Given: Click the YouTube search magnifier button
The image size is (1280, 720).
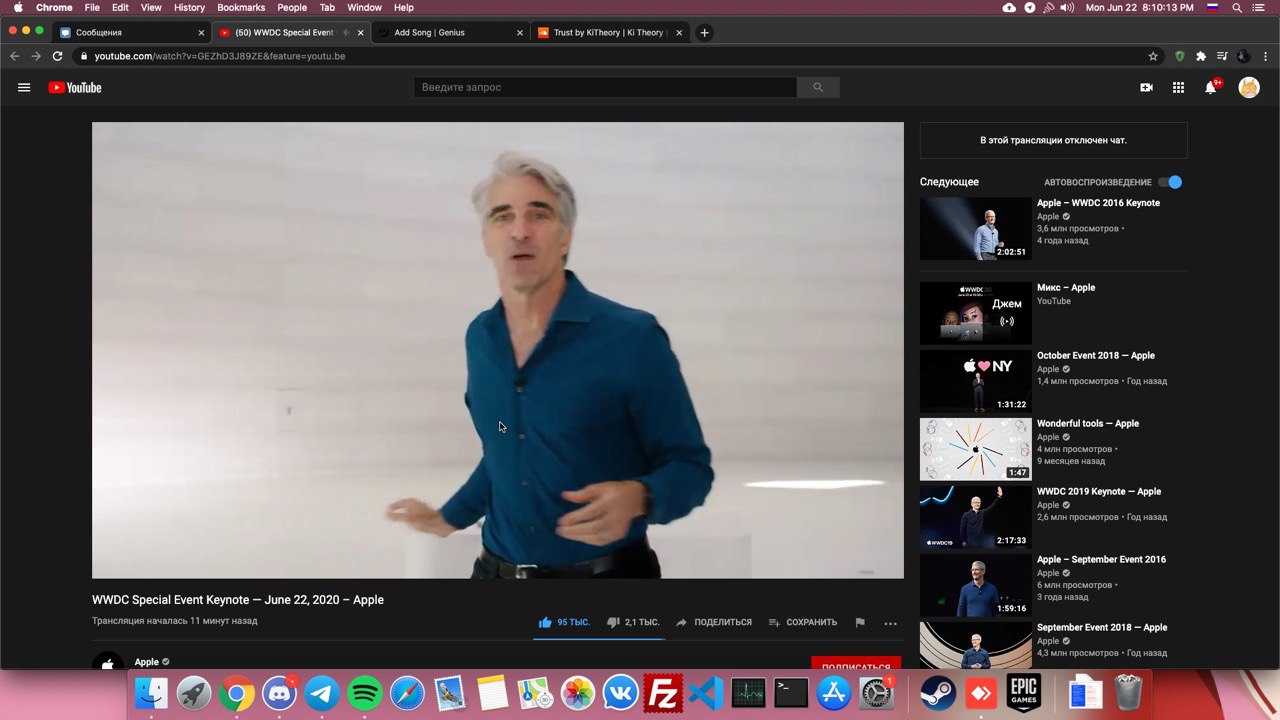Looking at the screenshot, I should pyautogui.click(x=818, y=87).
